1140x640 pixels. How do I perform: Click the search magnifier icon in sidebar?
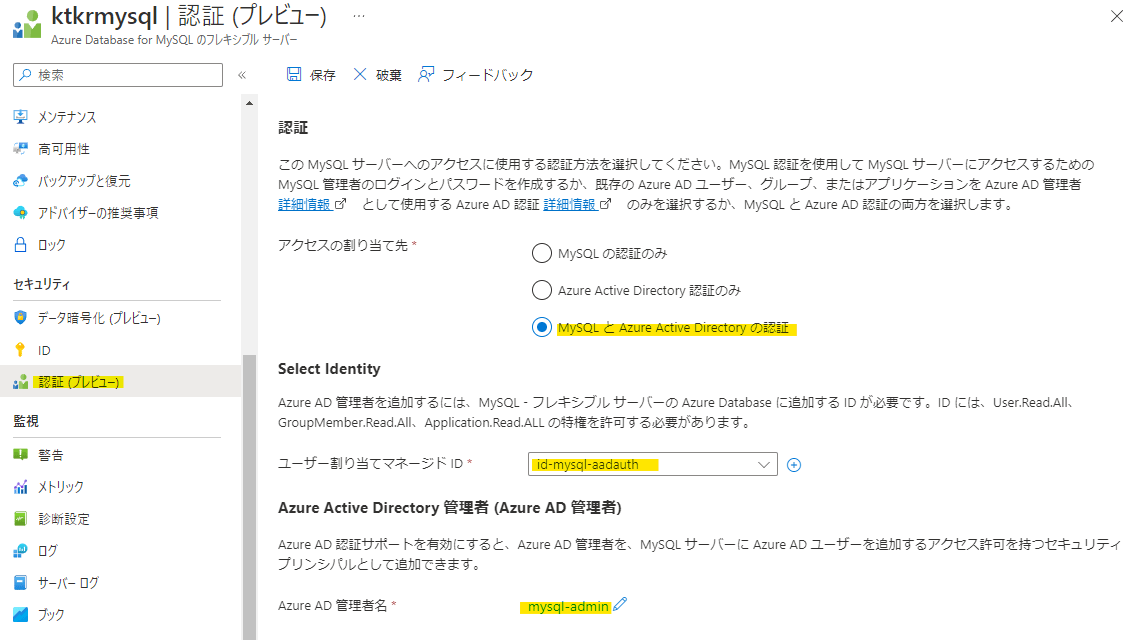25,74
